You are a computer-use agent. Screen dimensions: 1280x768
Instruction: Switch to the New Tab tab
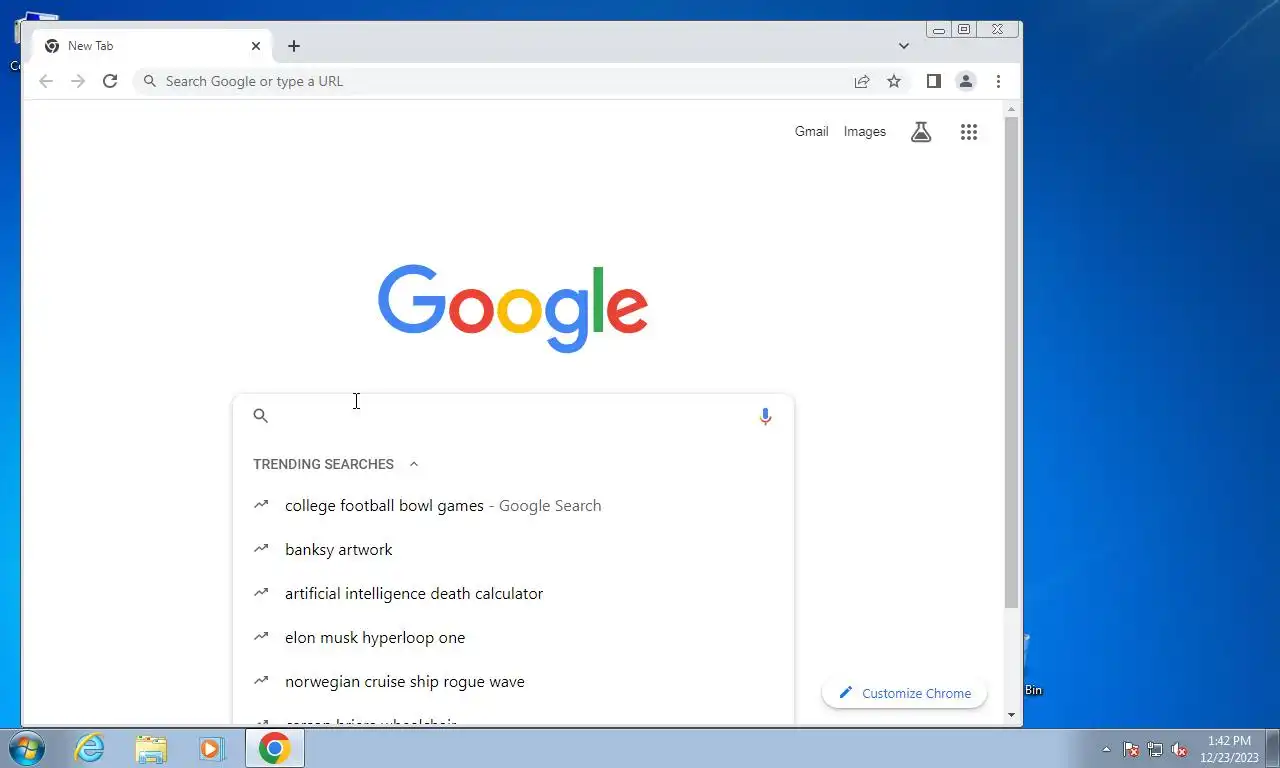click(x=150, y=46)
